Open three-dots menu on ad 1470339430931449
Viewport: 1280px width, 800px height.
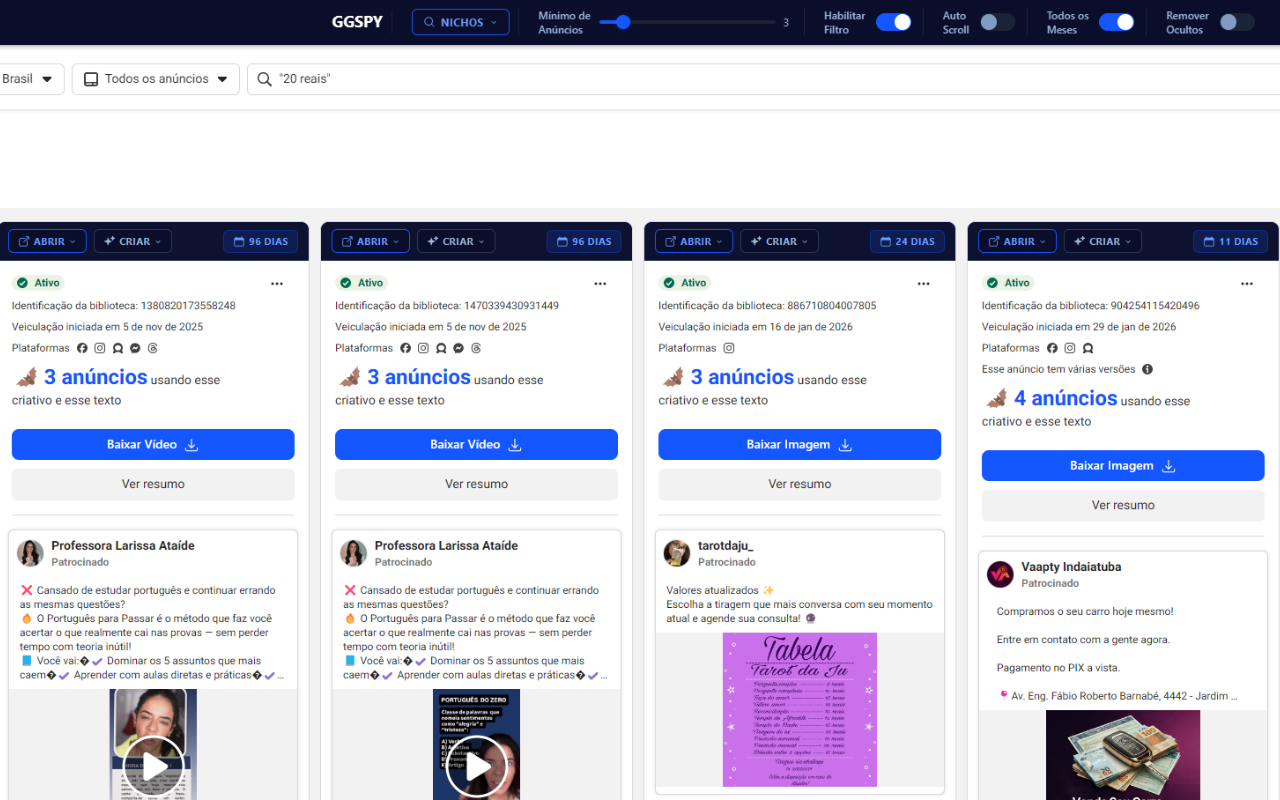pos(600,284)
